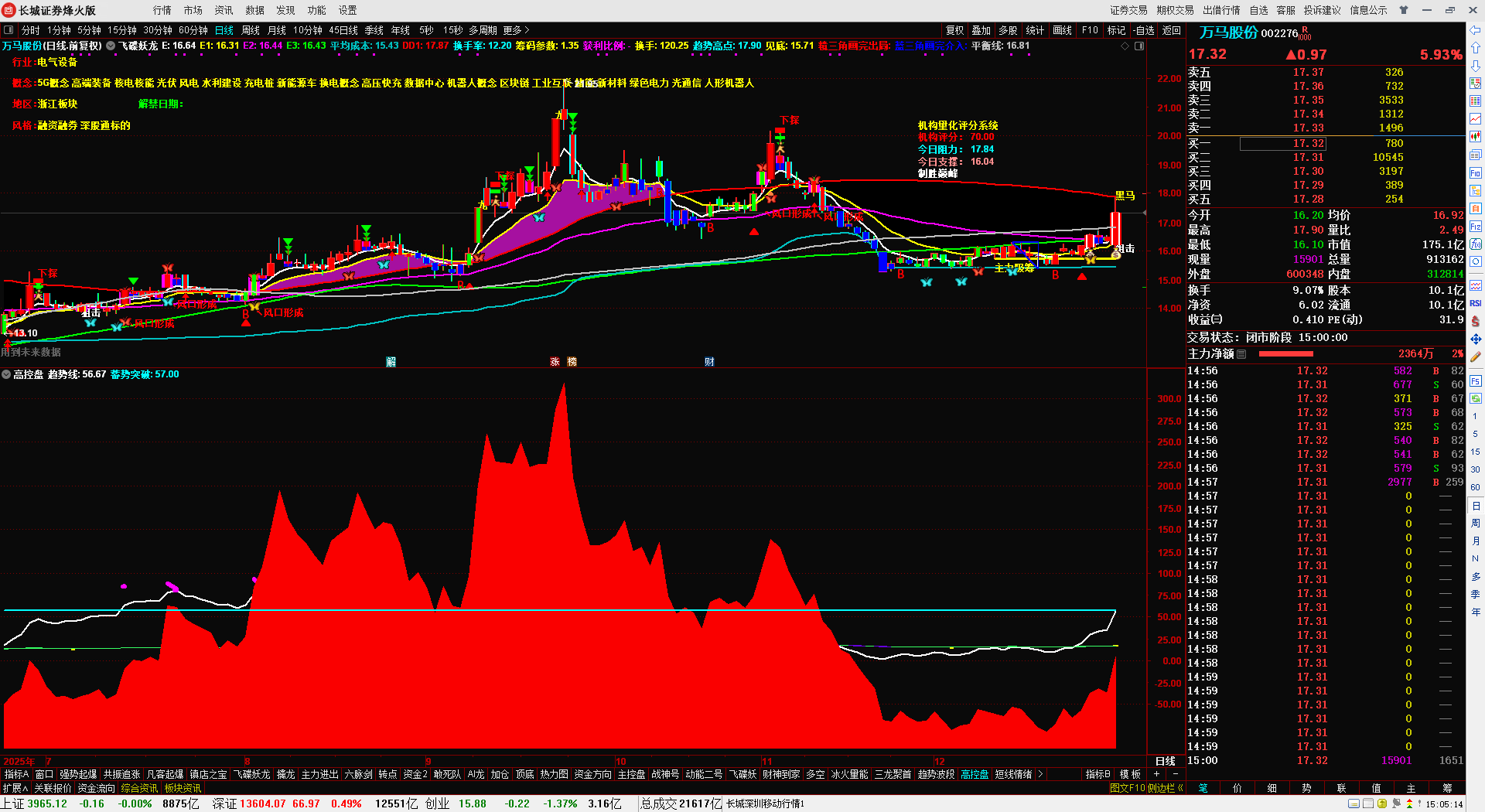Select the 筹 chip distribution tab

(x=1447, y=788)
